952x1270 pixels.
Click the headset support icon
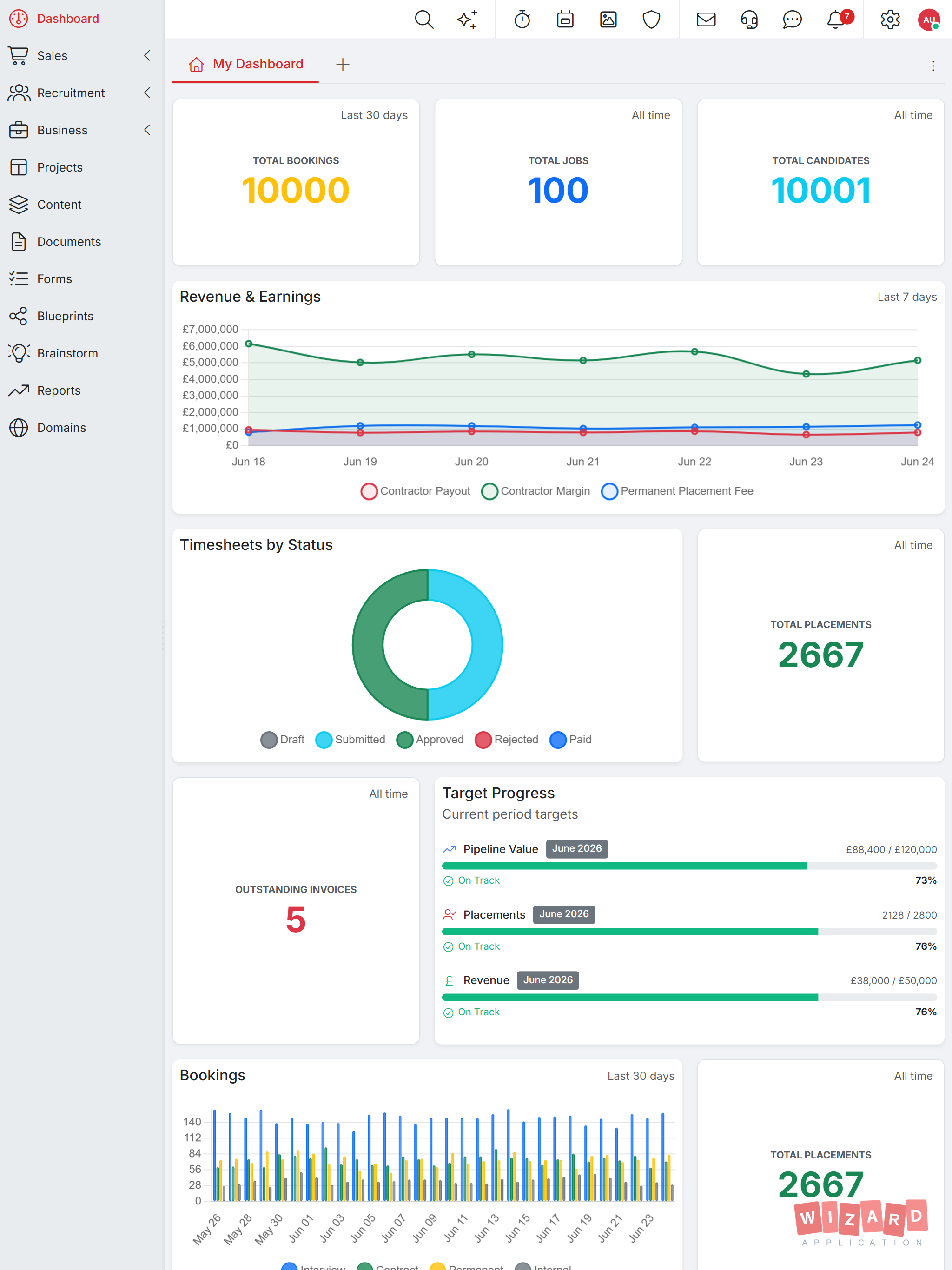749,20
